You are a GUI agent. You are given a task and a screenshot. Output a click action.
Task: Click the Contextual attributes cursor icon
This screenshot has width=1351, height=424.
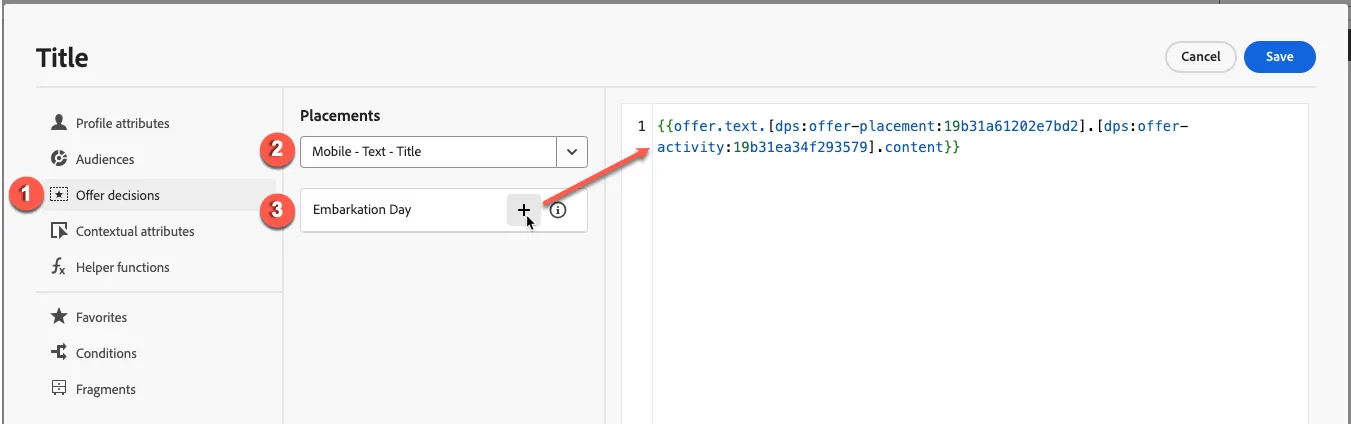[x=58, y=231]
